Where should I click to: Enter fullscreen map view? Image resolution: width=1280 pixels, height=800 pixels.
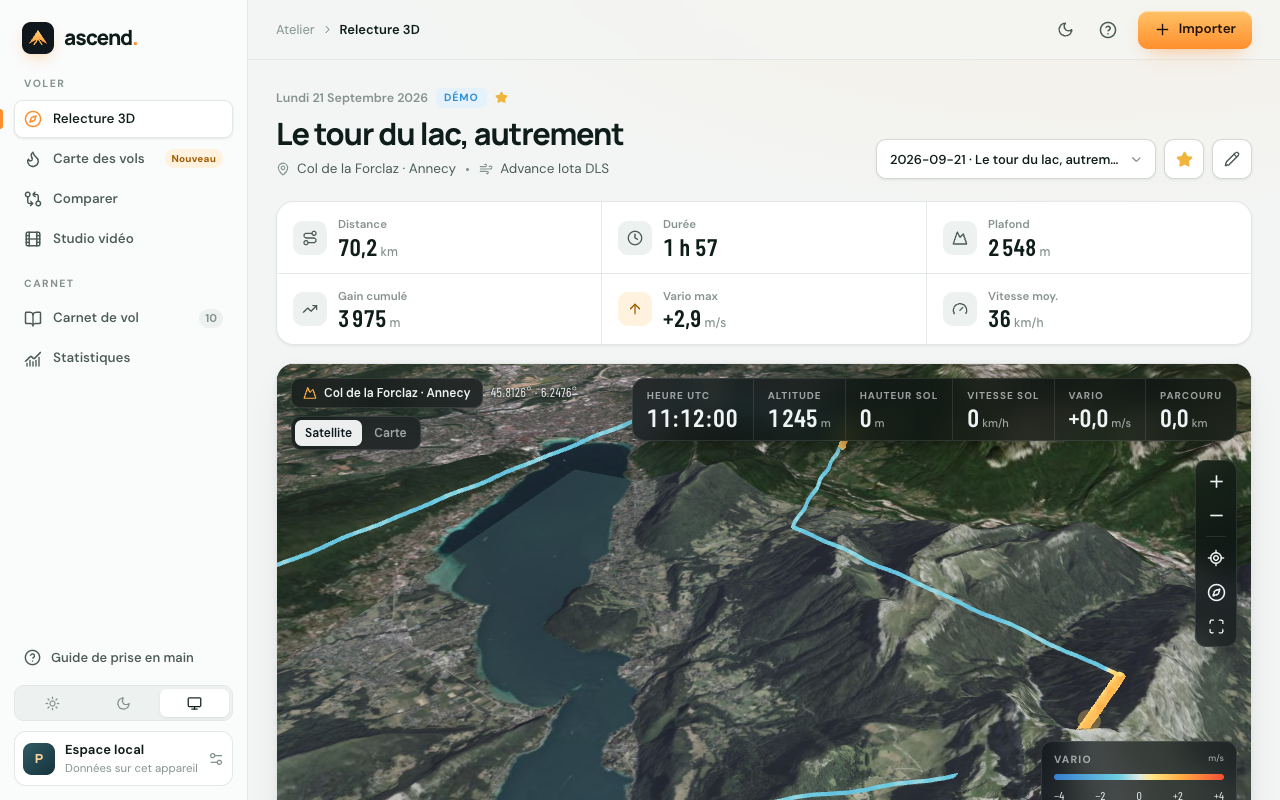coord(1216,627)
